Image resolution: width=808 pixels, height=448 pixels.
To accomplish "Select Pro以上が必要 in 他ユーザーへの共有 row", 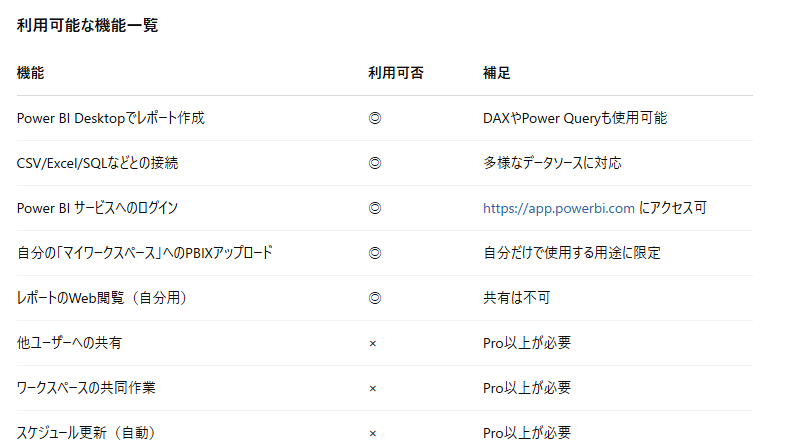I will (x=527, y=343).
